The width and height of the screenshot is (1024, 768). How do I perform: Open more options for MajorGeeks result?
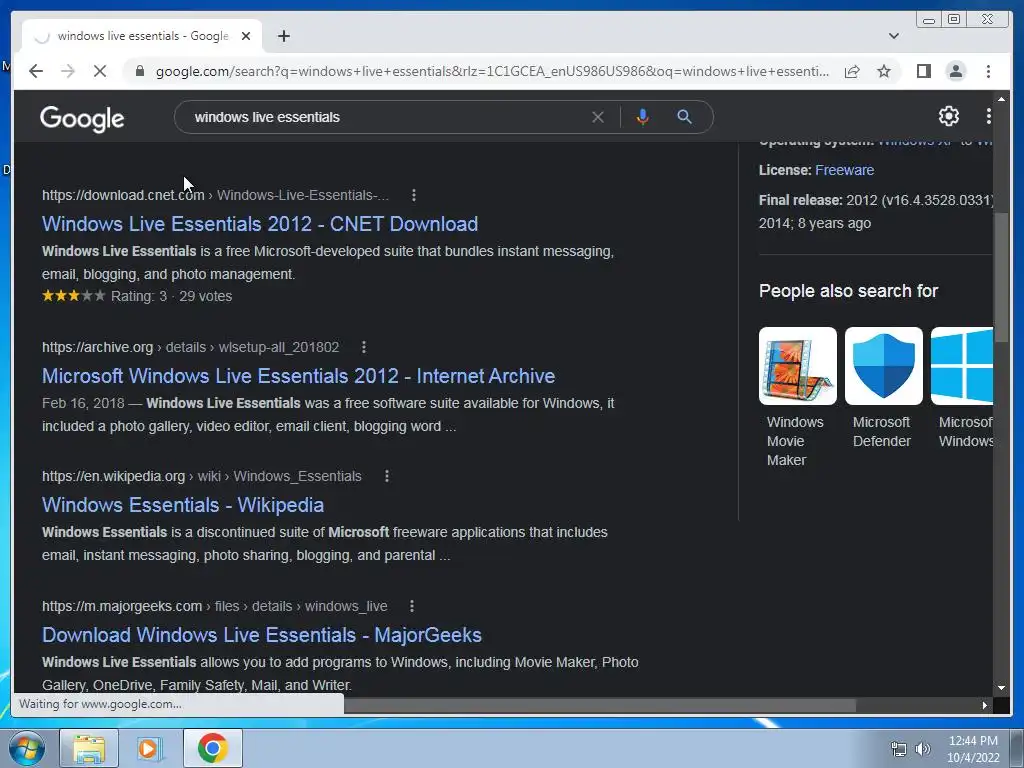pyautogui.click(x=411, y=606)
